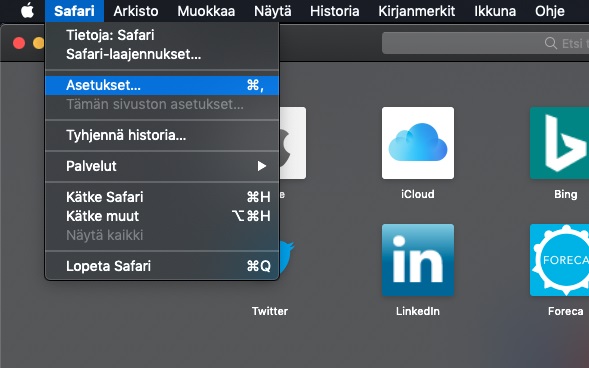This screenshot has width=589, height=368.
Task: Open the Kirjanmerkit menu
Action: point(417,11)
